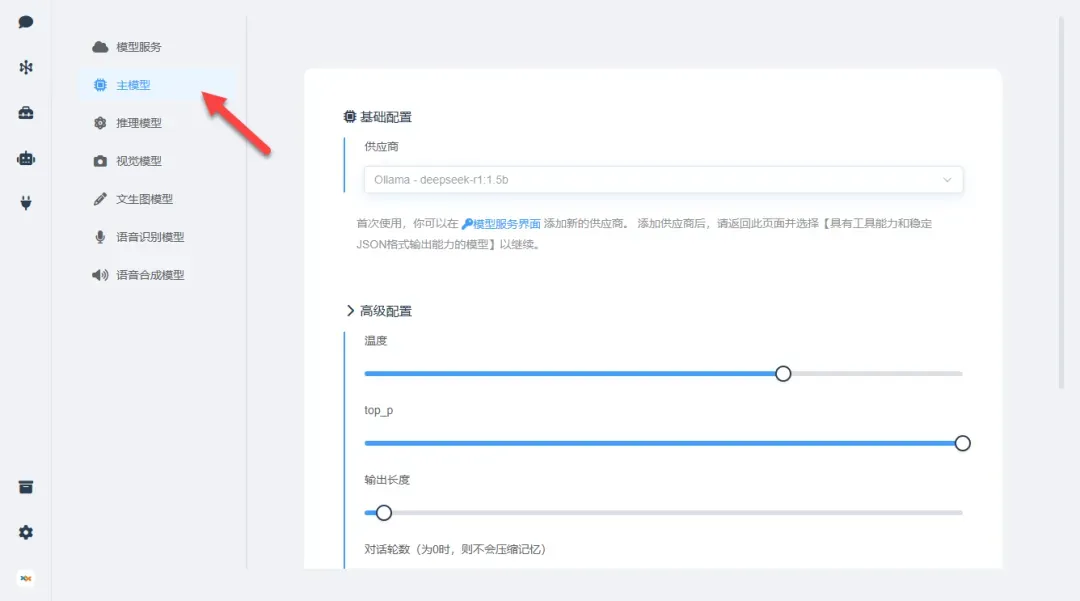
Task: Click the colorful app logo at bottom-left
Action: (x=26, y=578)
